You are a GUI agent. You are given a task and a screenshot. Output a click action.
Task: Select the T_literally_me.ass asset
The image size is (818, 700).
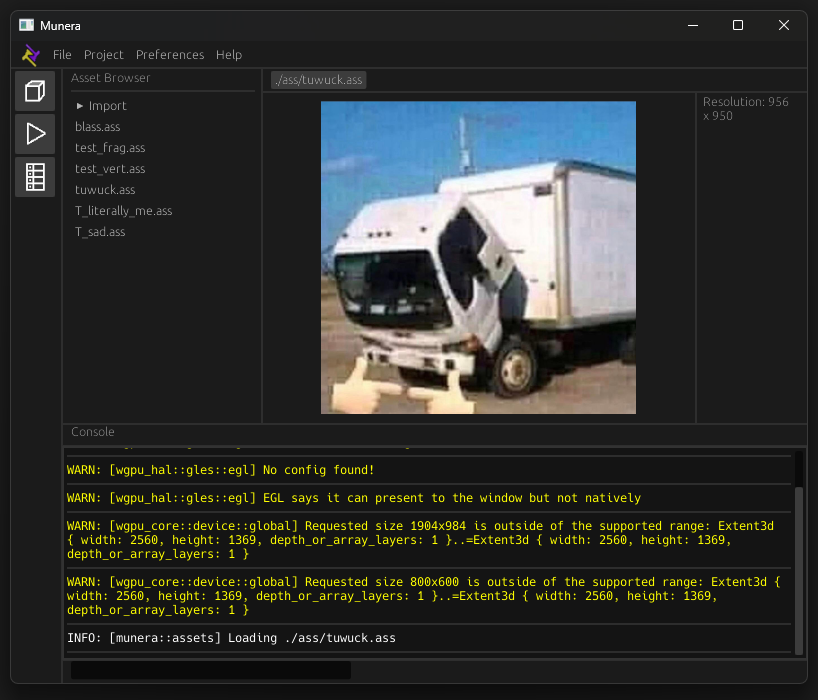coord(123,210)
